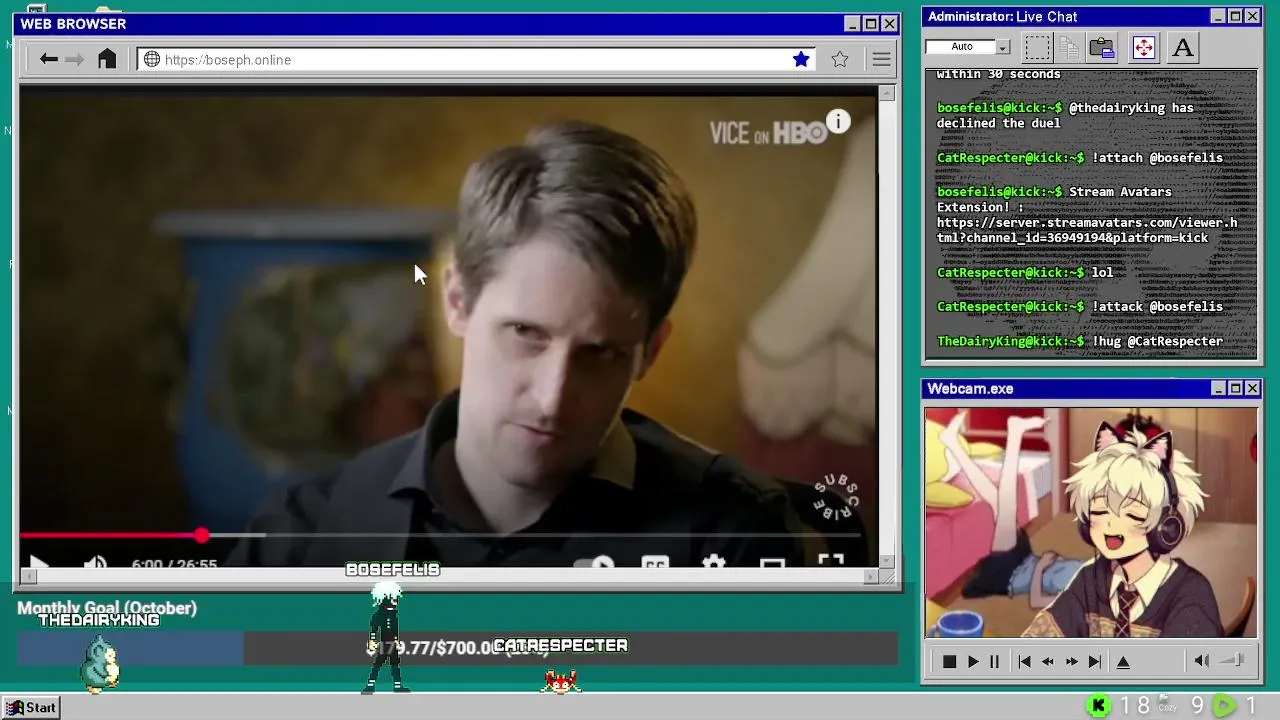Image resolution: width=1280 pixels, height=720 pixels.
Task: Go back in the web browser
Action: pyautogui.click(x=48, y=59)
